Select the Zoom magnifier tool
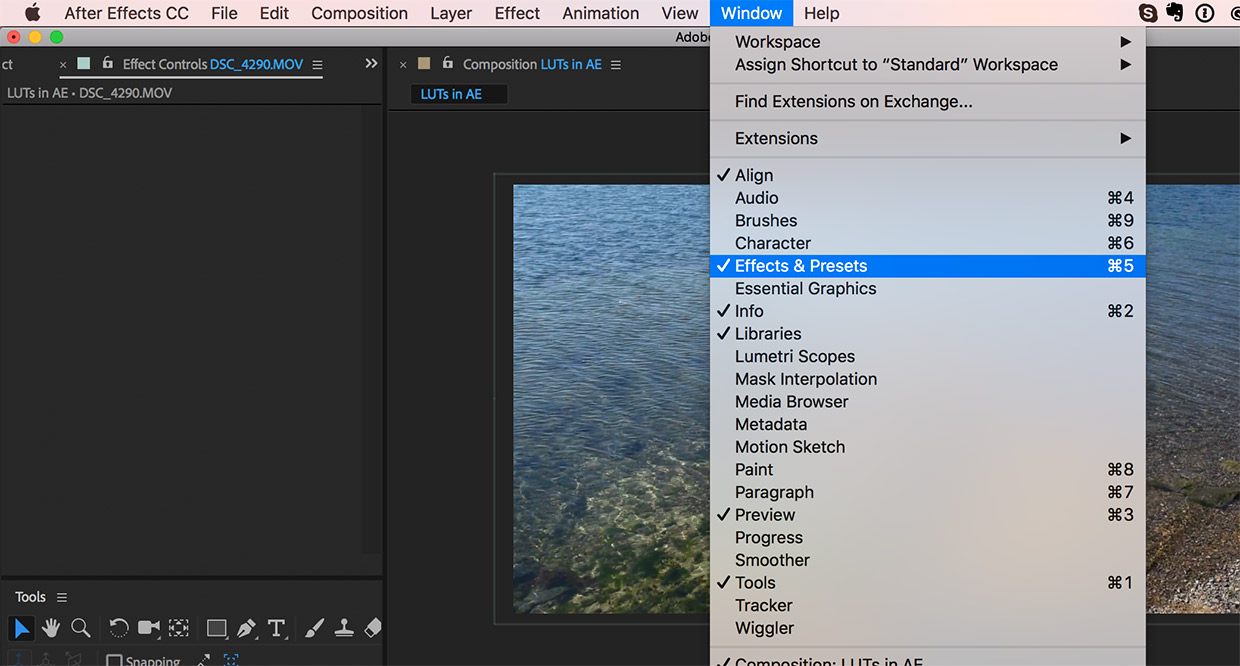 tap(81, 628)
